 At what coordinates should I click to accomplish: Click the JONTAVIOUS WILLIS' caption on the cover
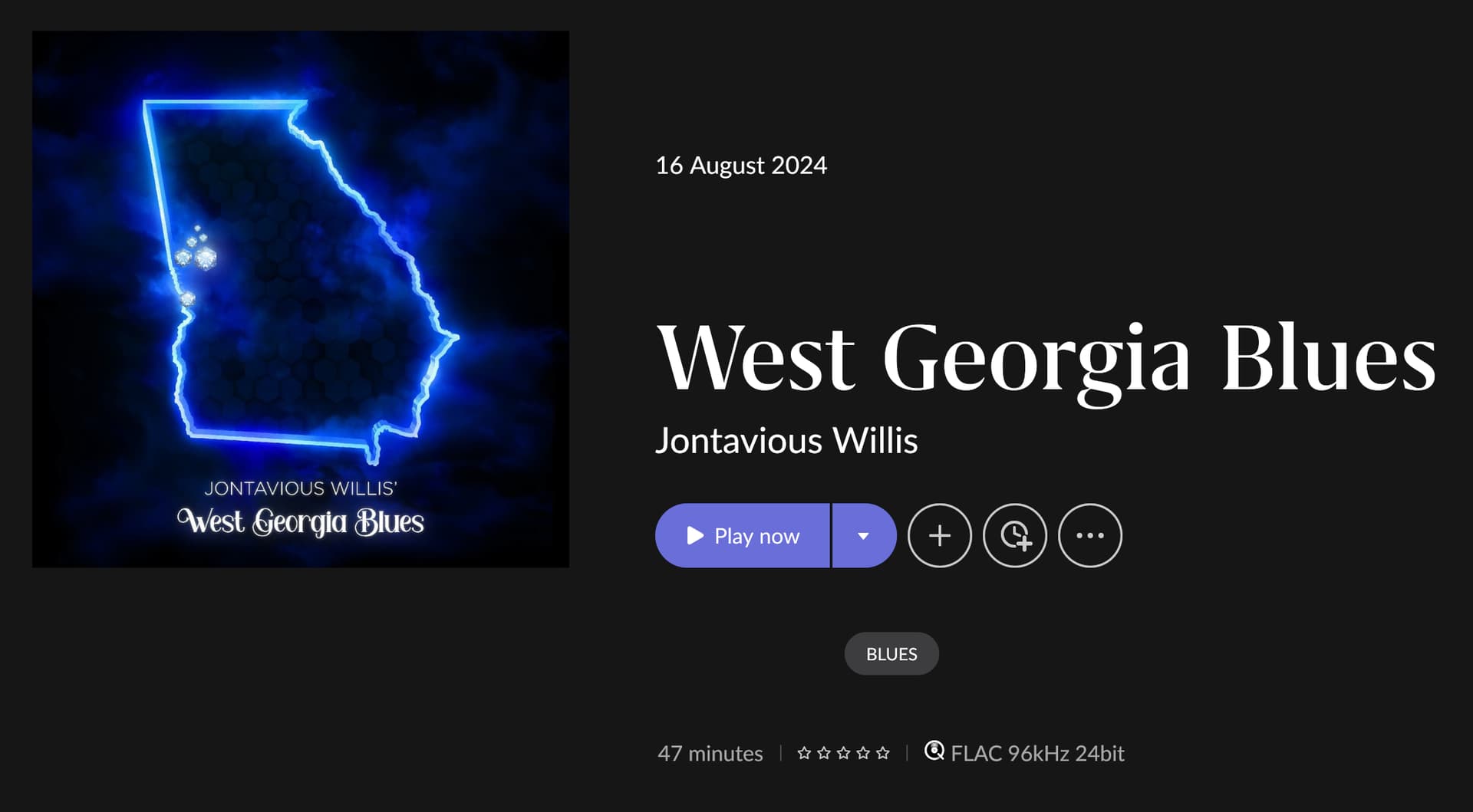coord(301,488)
